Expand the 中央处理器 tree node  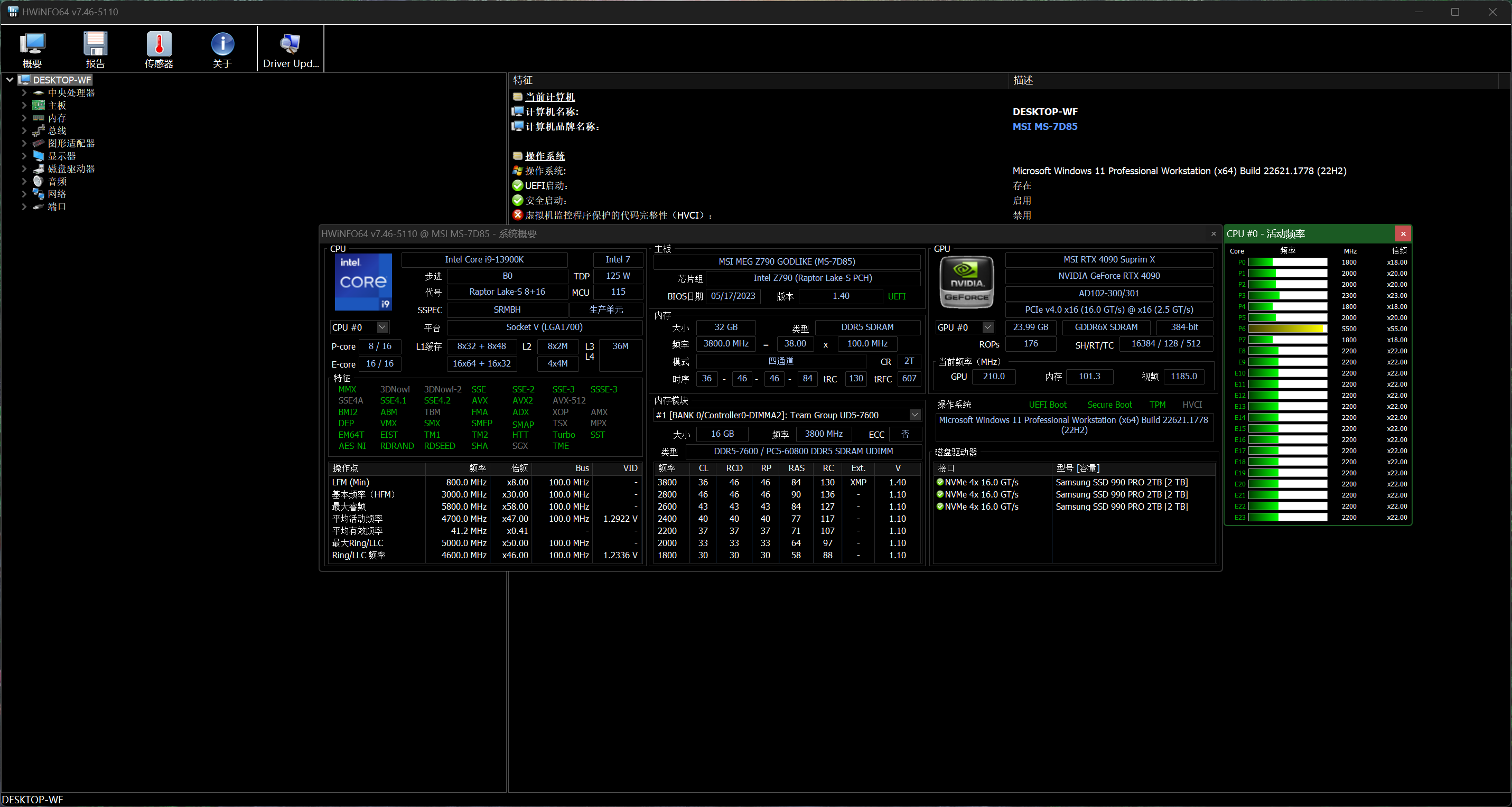point(24,93)
